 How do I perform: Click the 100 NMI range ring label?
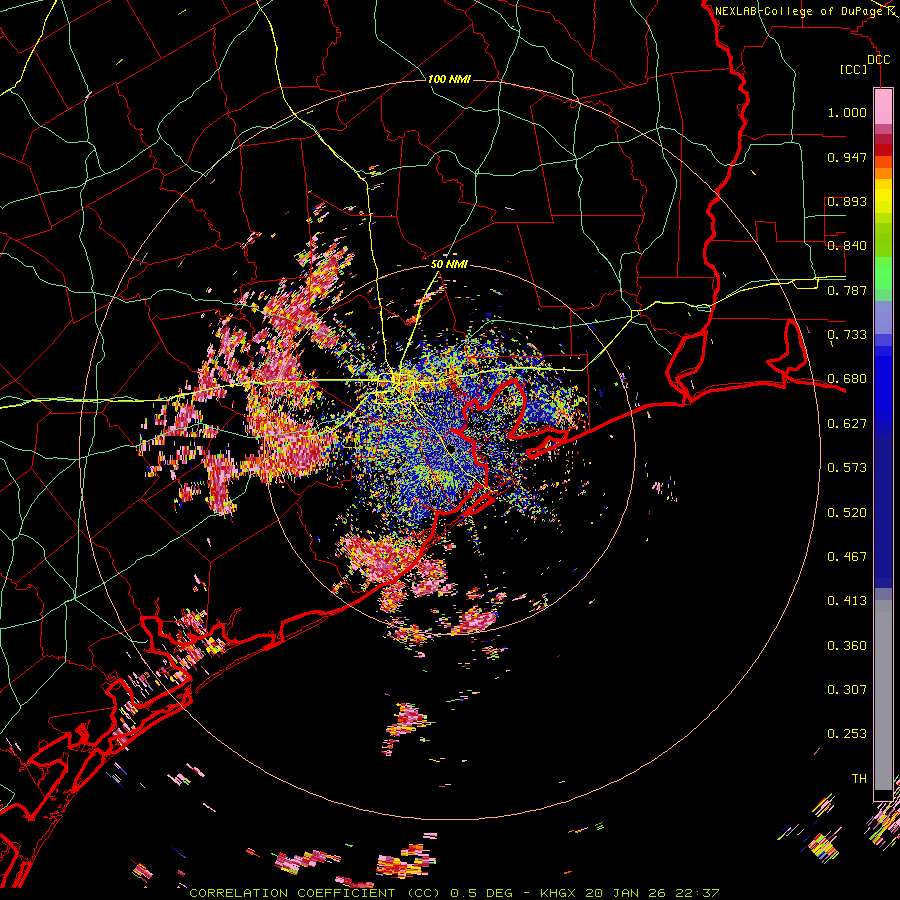pos(449,79)
